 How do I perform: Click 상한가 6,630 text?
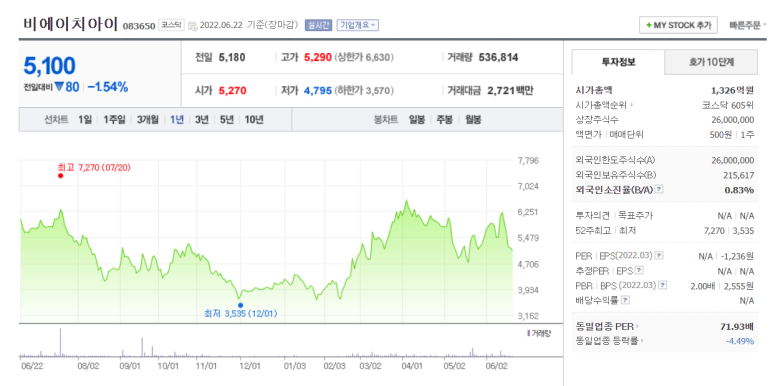coord(364,58)
